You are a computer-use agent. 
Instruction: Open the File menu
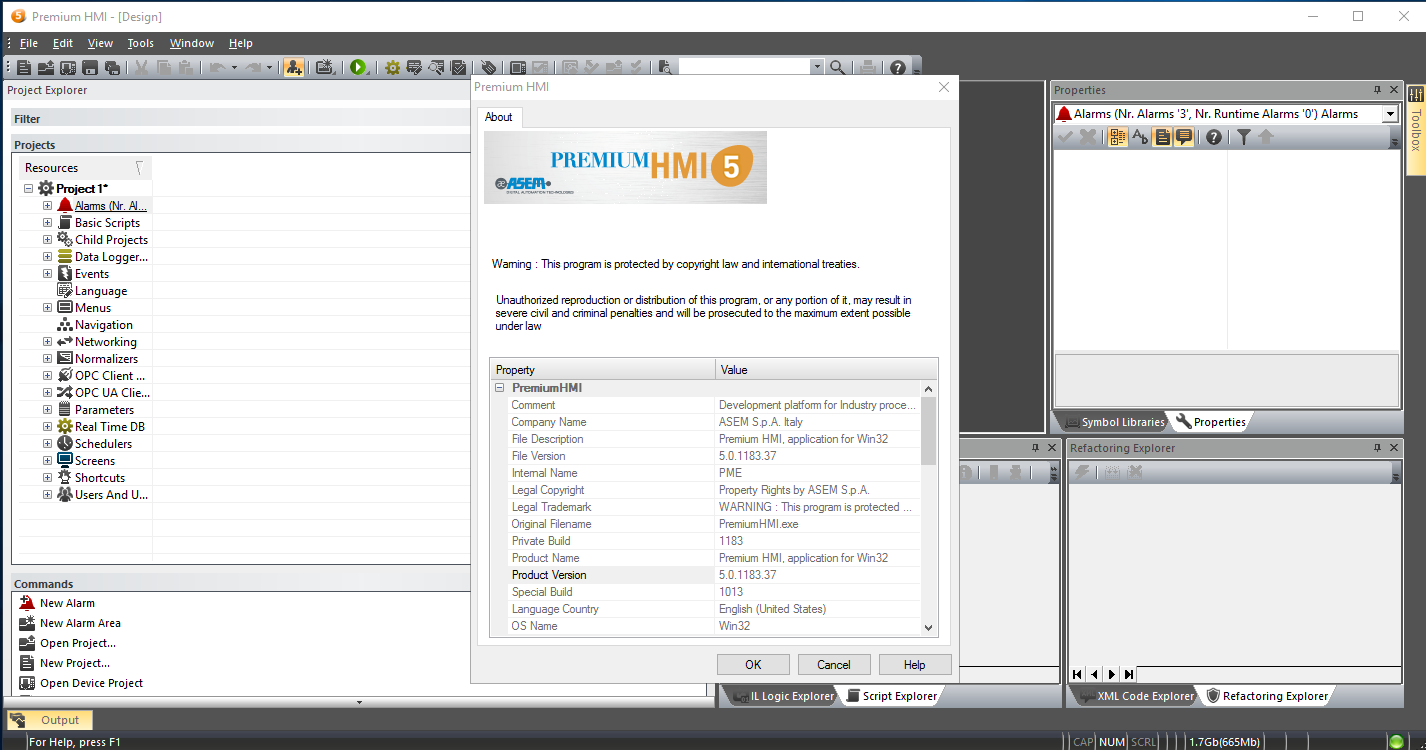coord(29,43)
